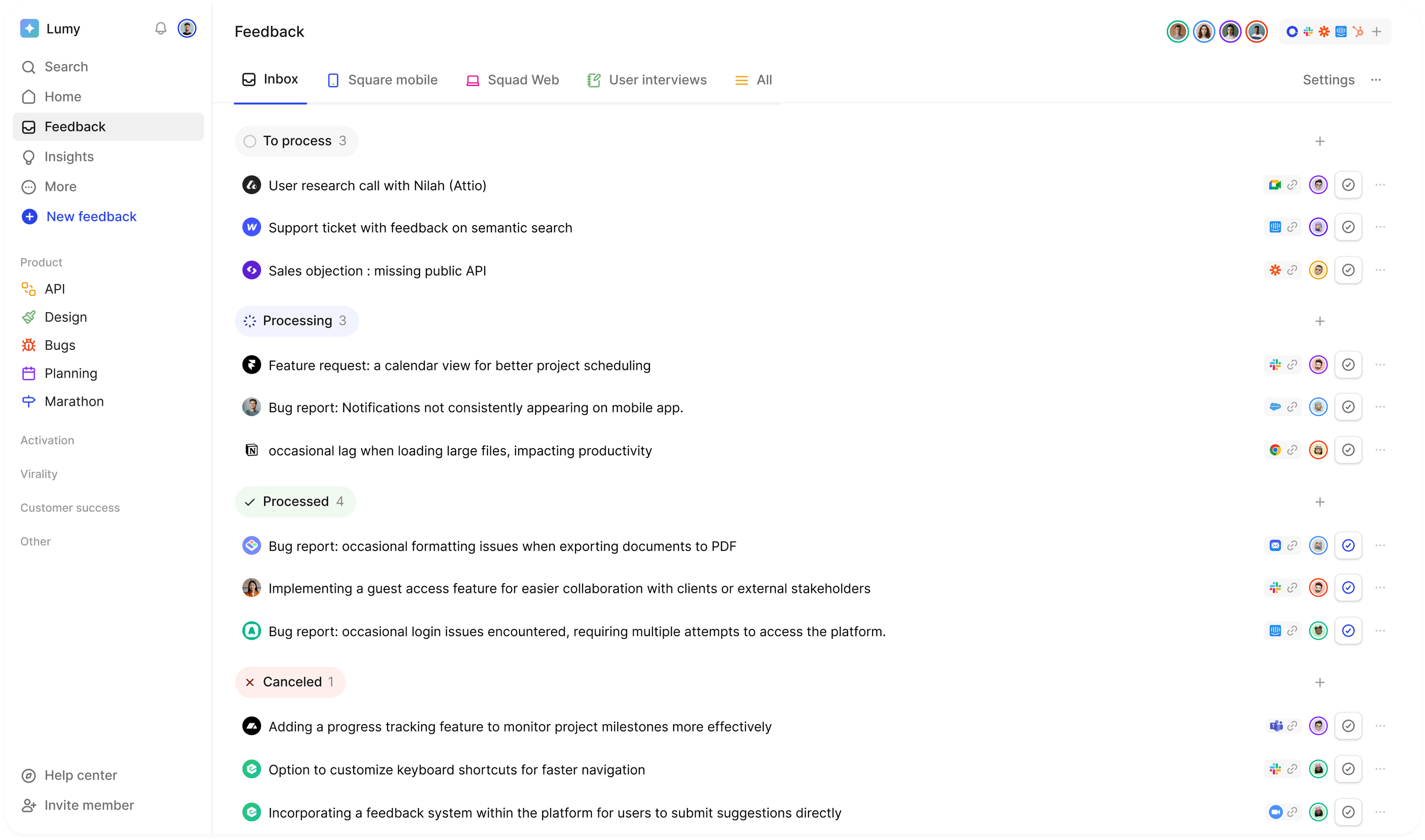
Task: Open link icon for Sales objection row
Action: (x=1292, y=271)
